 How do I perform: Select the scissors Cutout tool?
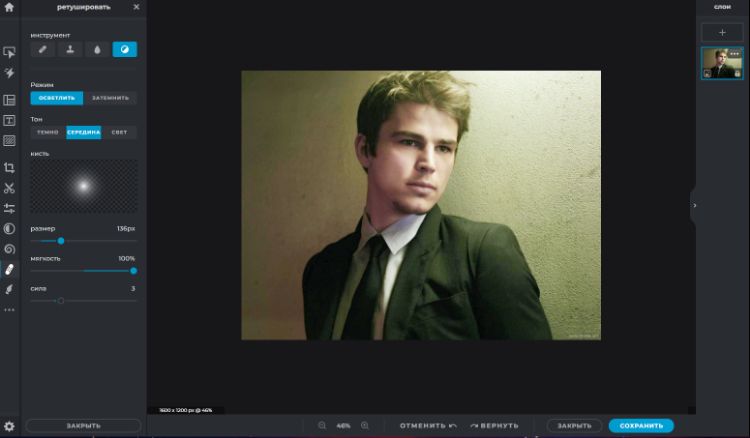[9, 188]
